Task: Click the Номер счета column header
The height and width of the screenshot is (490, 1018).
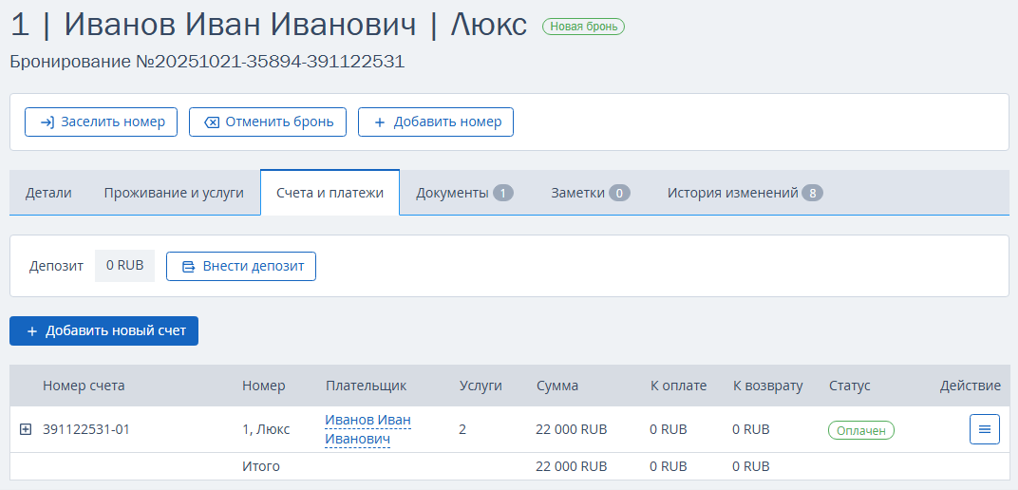Action: tap(84, 386)
